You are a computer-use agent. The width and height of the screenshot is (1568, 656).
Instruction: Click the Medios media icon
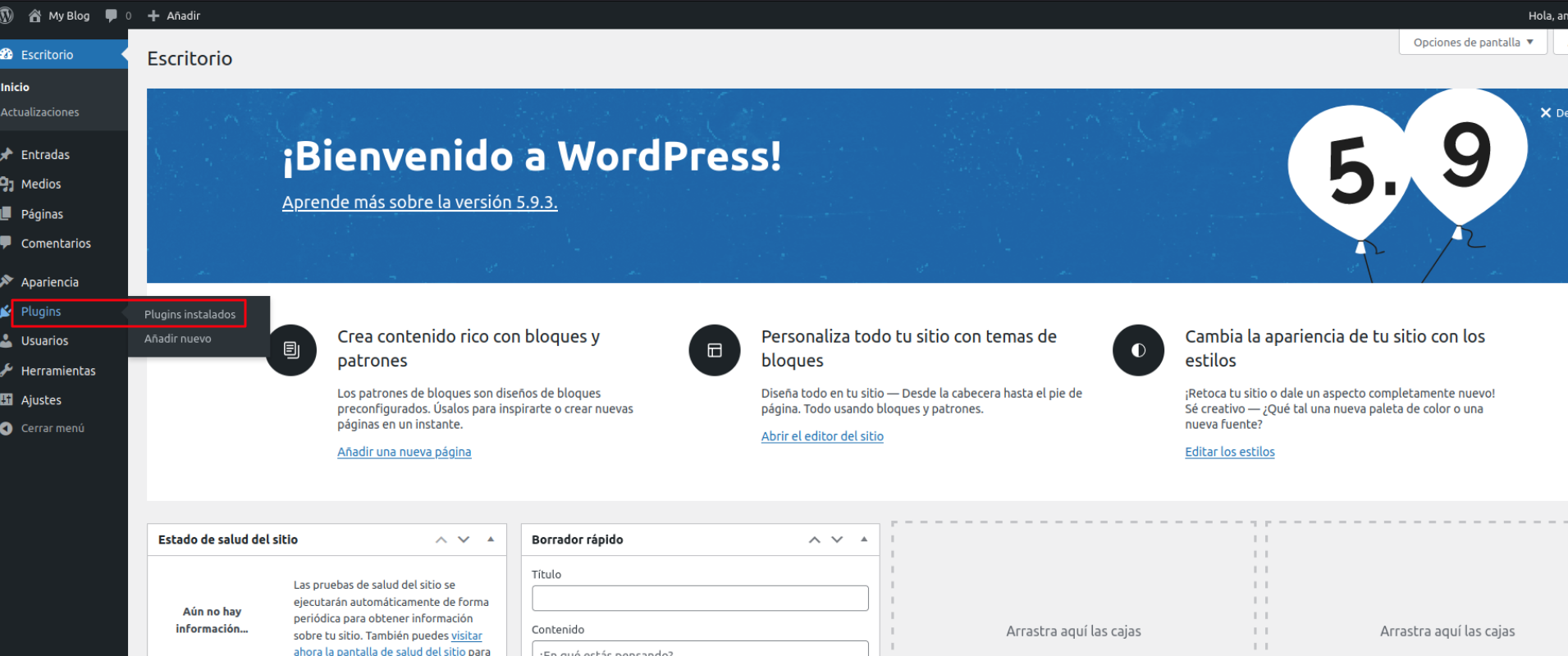pyautogui.click(x=7, y=184)
